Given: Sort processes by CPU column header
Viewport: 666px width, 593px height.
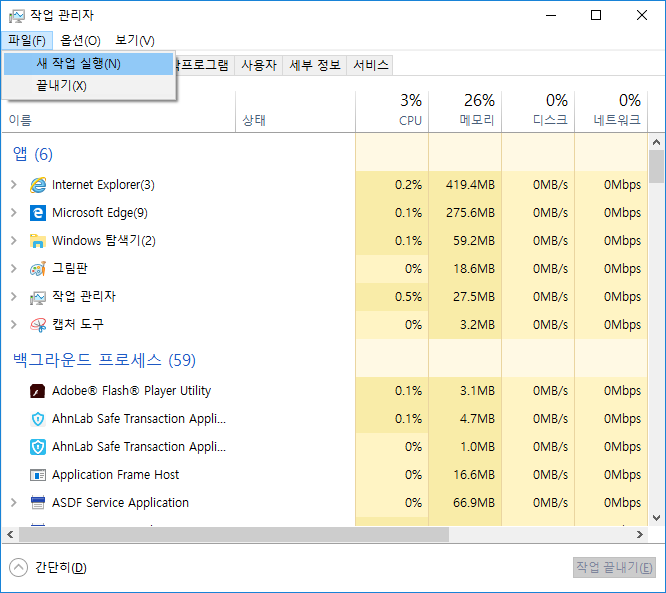Looking at the screenshot, I should click(x=392, y=112).
